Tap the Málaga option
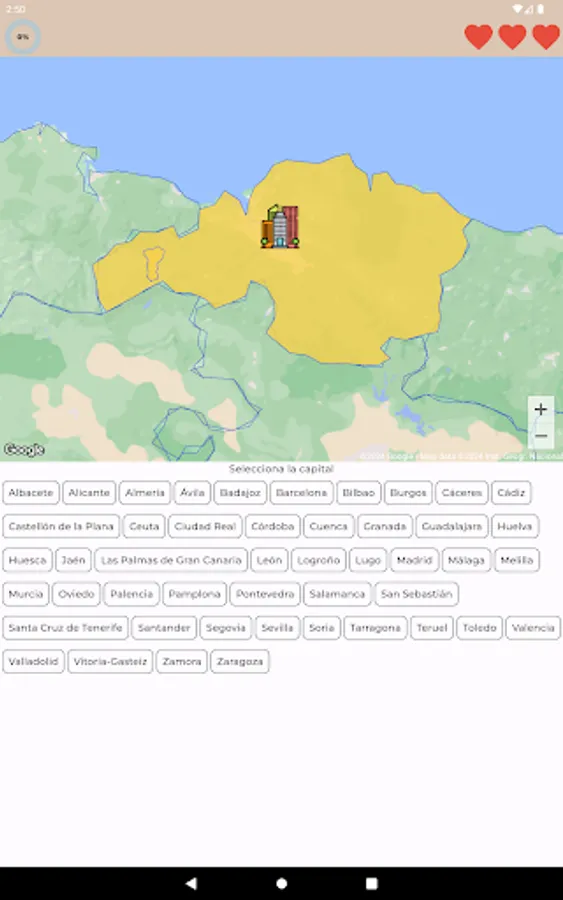This screenshot has width=563, height=900. [466, 560]
